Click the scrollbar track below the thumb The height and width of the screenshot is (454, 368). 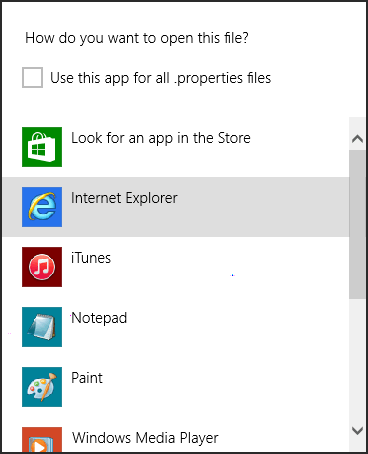pos(357,359)
